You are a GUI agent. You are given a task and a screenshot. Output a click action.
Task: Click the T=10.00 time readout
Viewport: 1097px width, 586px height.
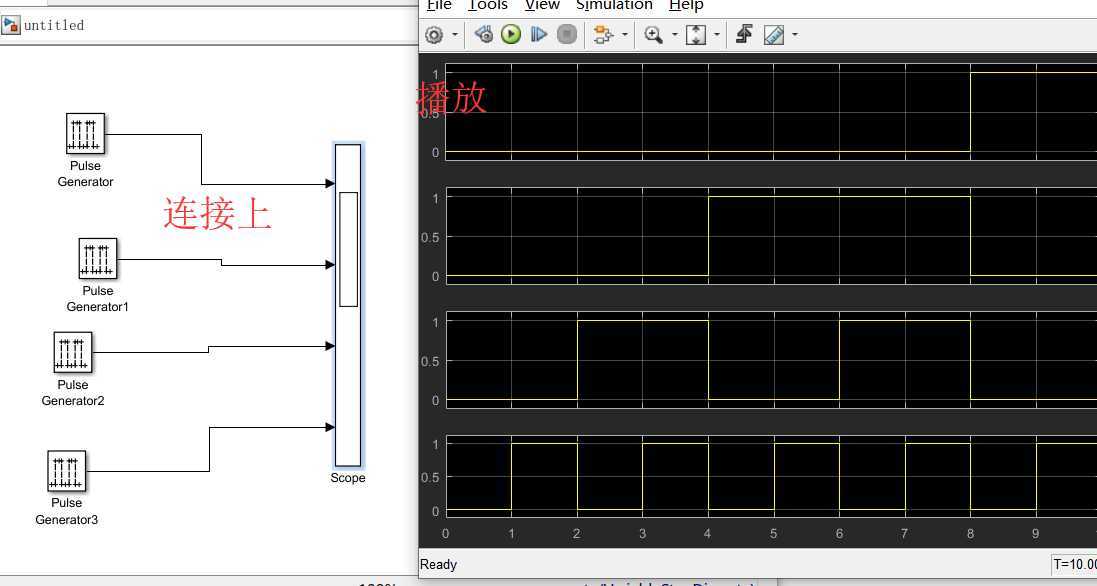point(1075,564)
